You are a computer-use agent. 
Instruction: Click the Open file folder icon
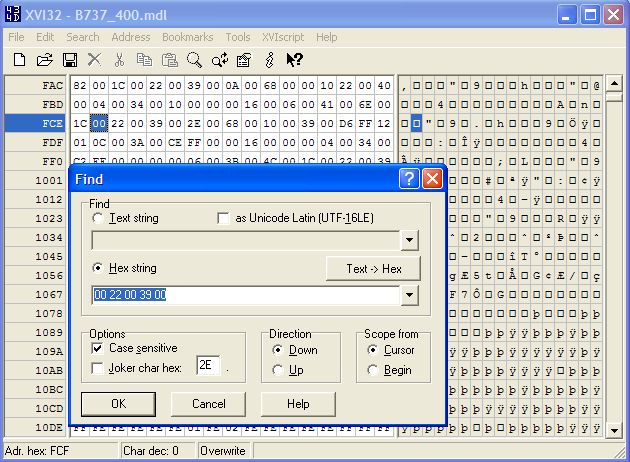[44, 60]
